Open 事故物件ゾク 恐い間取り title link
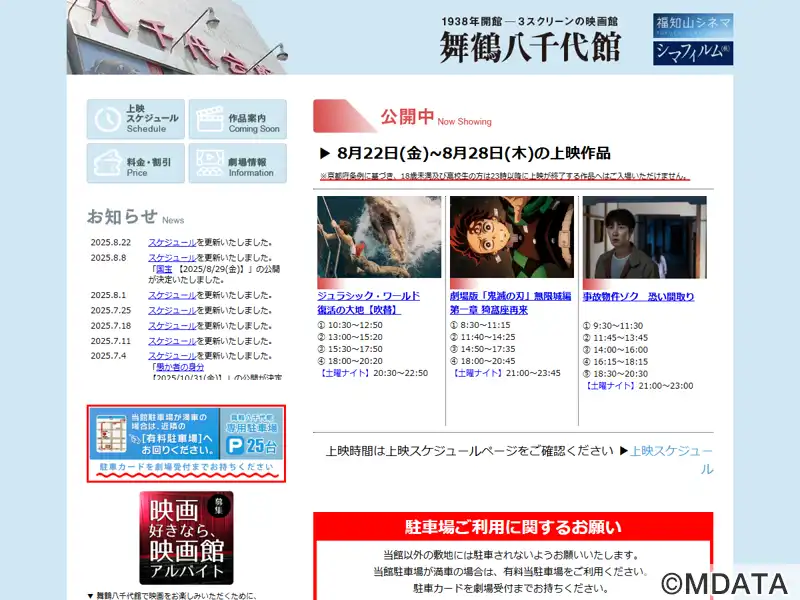 pos(639,296)
